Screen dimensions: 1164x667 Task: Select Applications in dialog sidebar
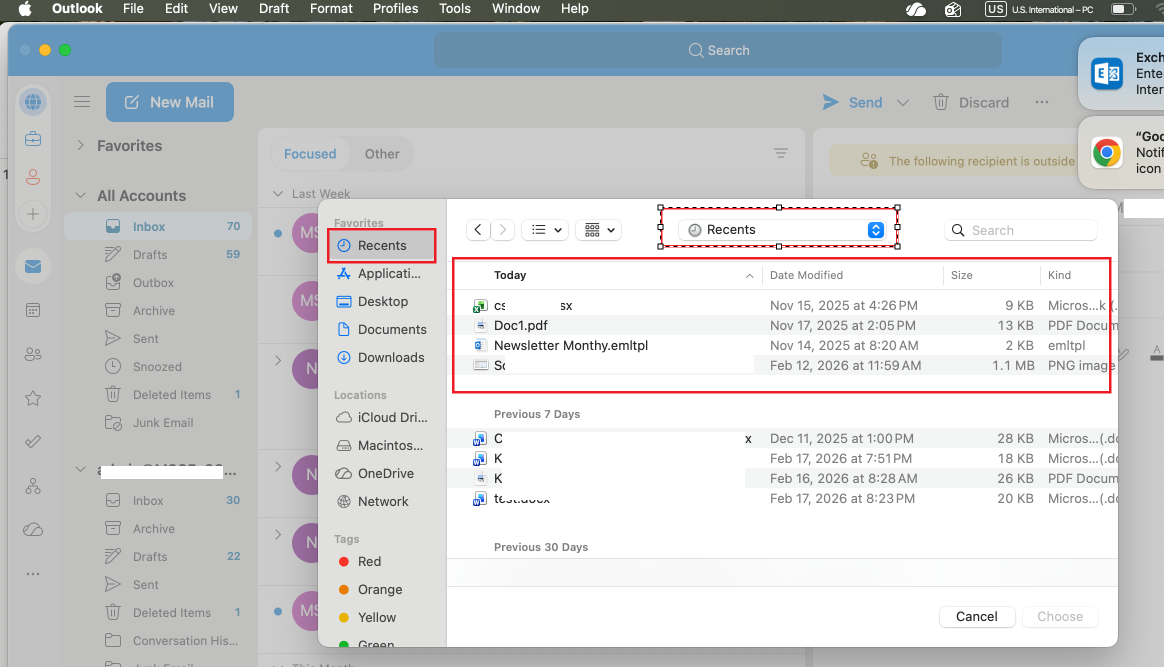coord(382,274)
